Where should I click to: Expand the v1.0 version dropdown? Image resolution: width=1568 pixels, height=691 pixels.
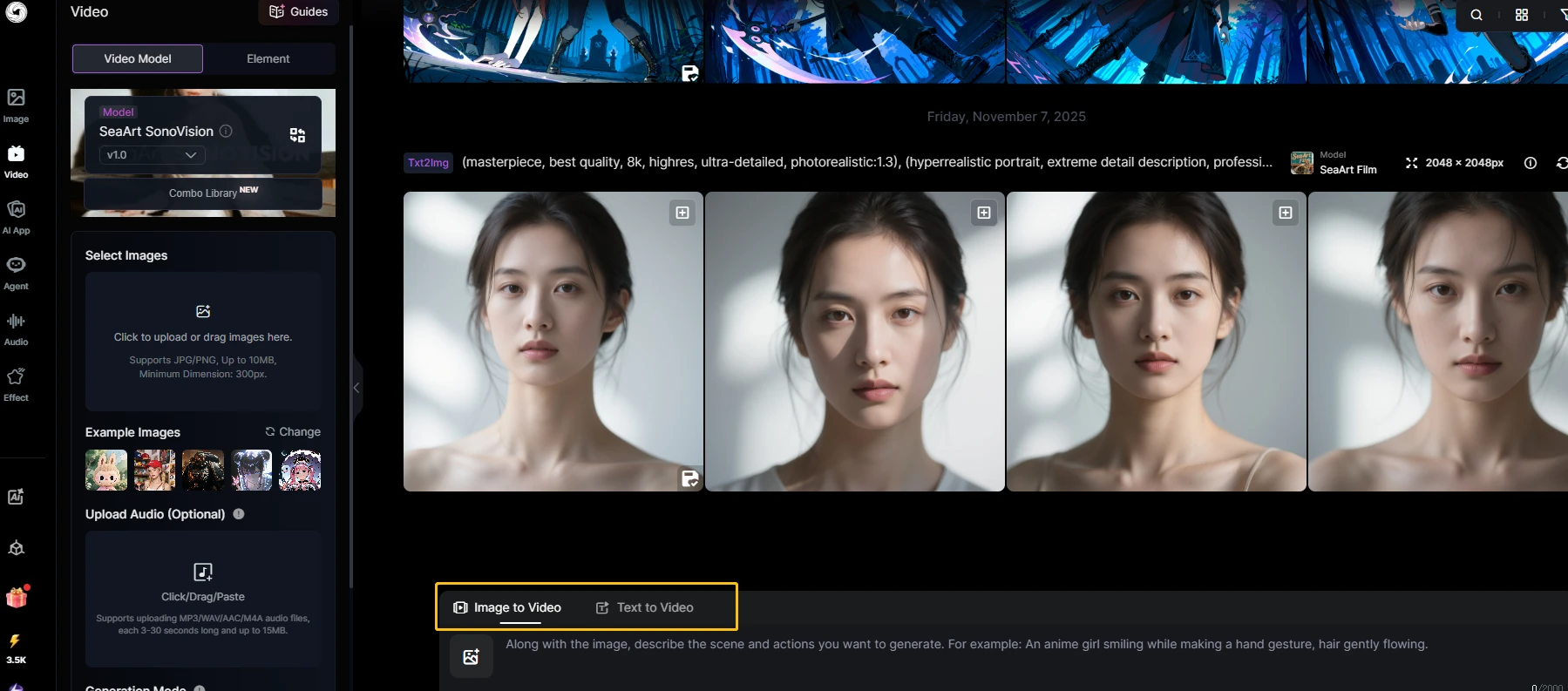pos(153,155)
